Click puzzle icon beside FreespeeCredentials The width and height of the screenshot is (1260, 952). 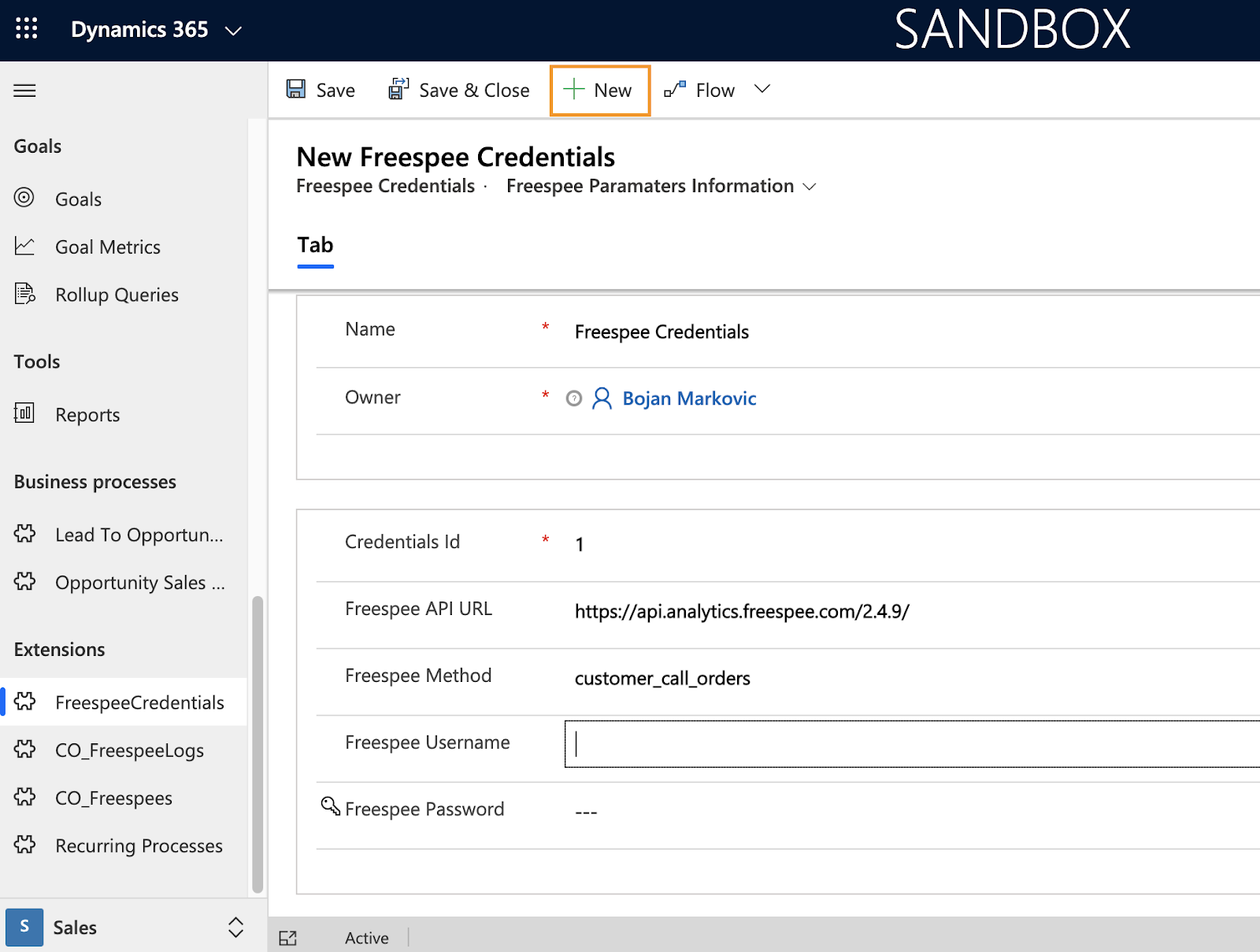[x=24, y=701]
